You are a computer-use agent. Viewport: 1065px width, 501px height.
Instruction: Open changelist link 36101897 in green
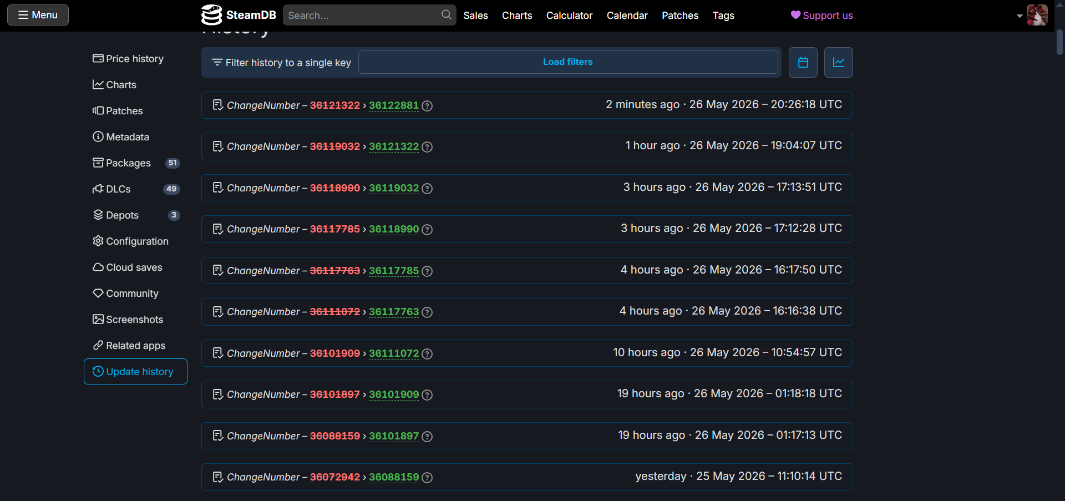(394, 436)
